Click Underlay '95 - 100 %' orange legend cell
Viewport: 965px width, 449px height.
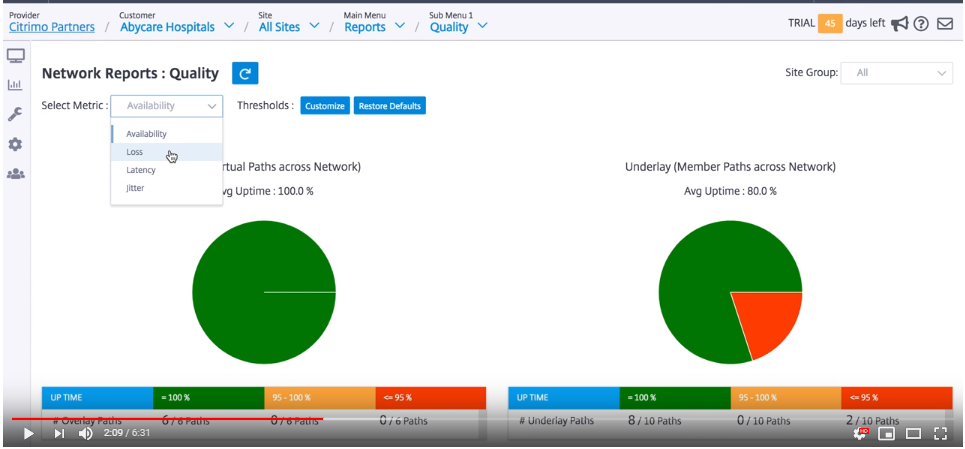click(786, 397)
